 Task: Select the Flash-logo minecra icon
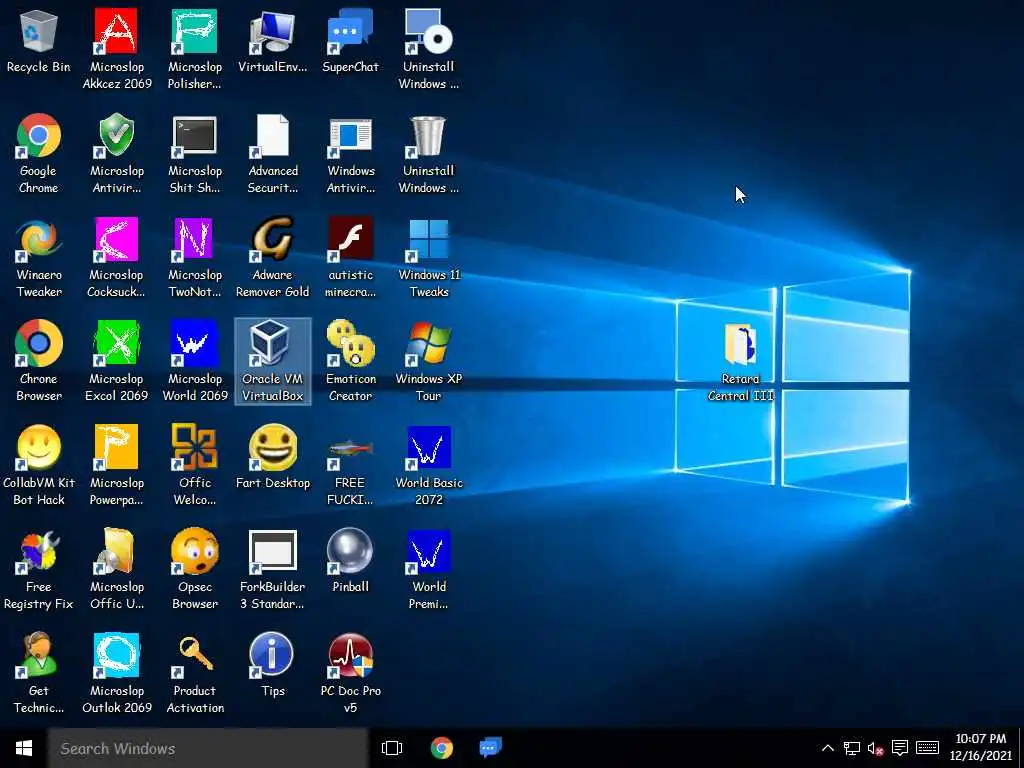coord(350,240)
